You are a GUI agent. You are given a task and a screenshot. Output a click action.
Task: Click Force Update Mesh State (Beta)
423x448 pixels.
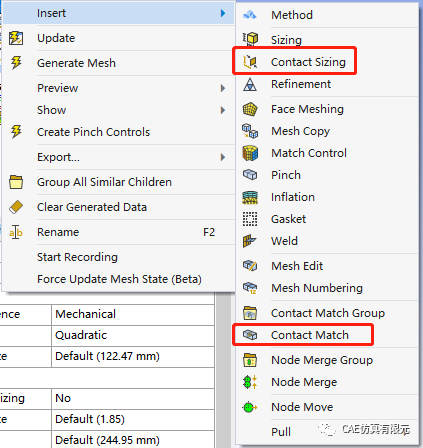(x=119, y=279)
